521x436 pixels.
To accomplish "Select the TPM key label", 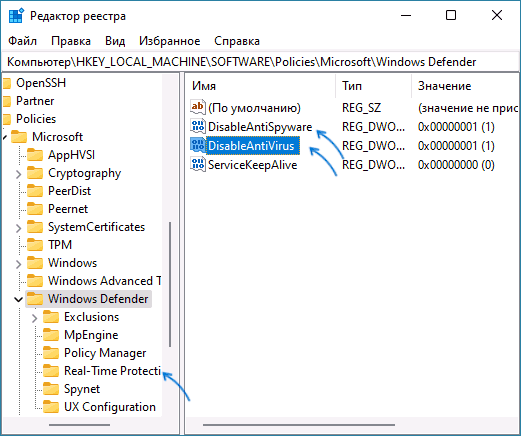I will 60,245.
